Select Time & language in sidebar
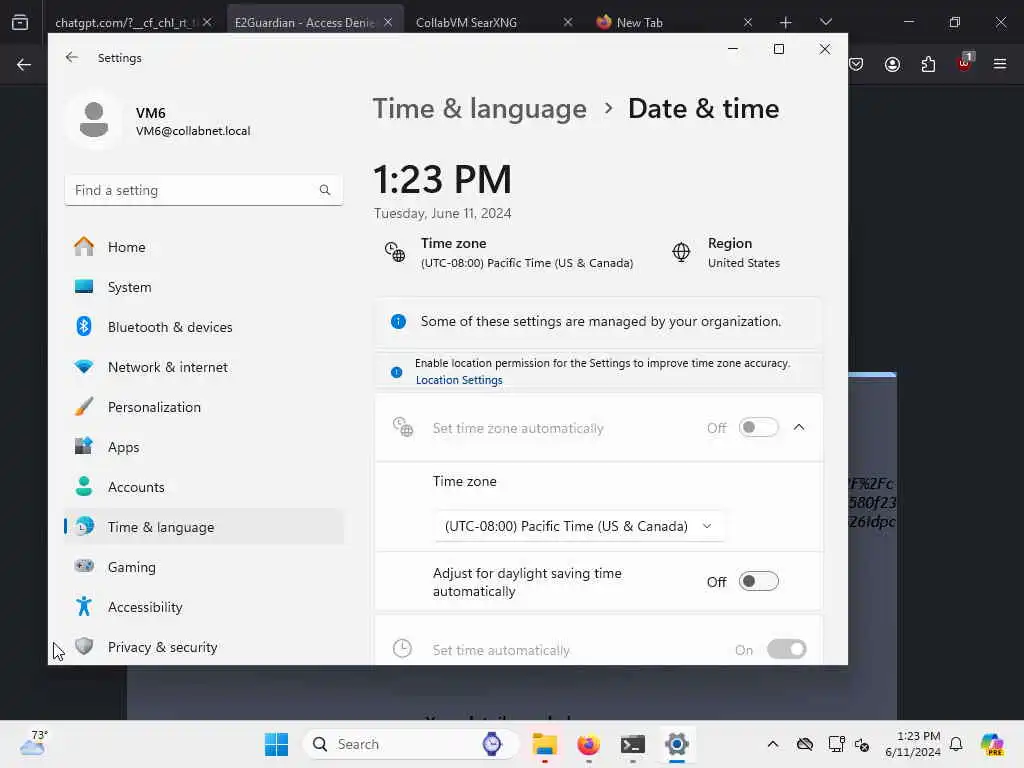The image size is (1024, 768). (204, 526)
